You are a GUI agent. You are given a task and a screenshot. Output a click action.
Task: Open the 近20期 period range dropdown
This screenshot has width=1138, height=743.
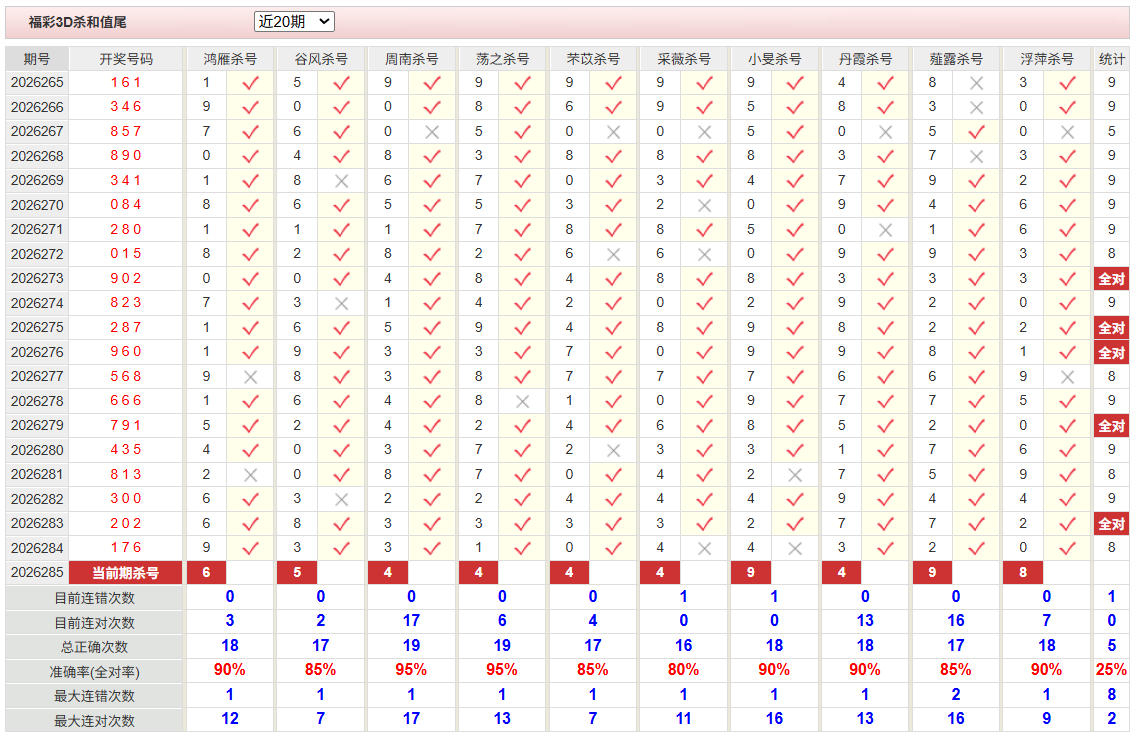[294, 22]
